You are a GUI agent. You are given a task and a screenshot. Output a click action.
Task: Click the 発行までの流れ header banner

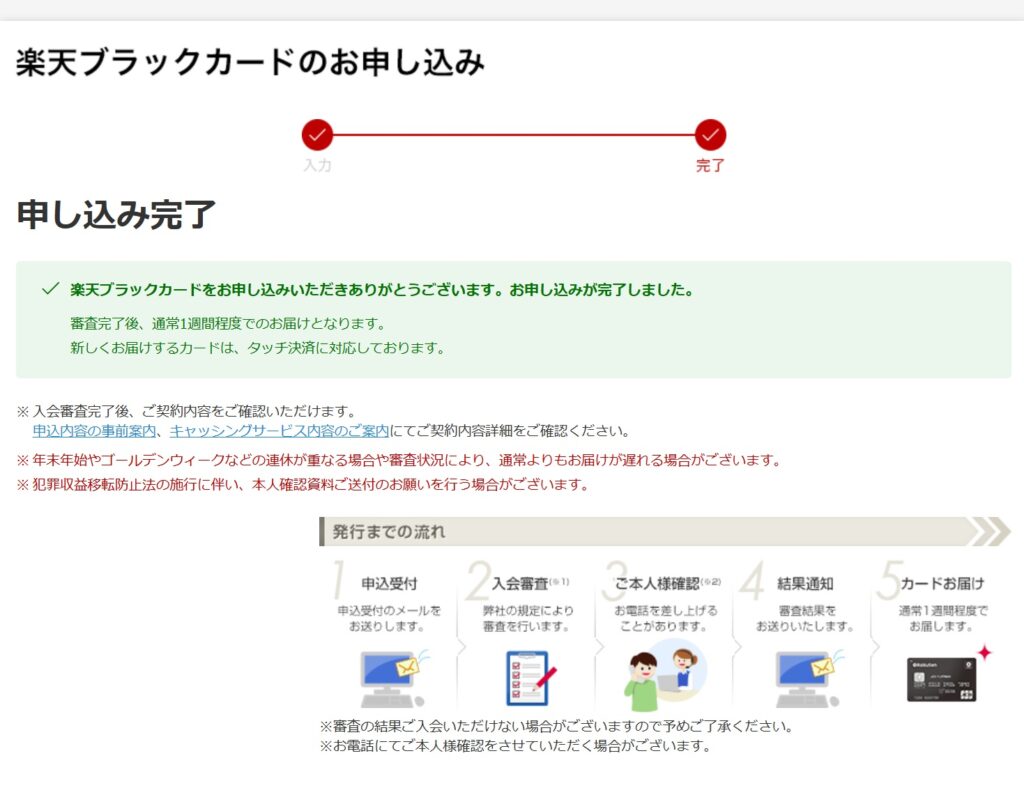click(x=664, y=531)
